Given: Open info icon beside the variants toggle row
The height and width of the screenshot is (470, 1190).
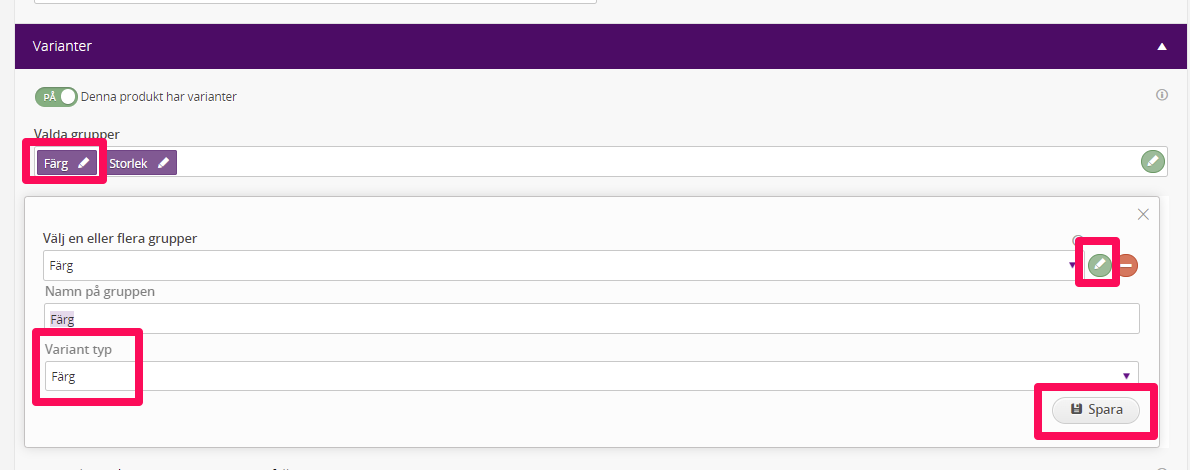Looking at the screenshot, I should [x=1161, y=95].
